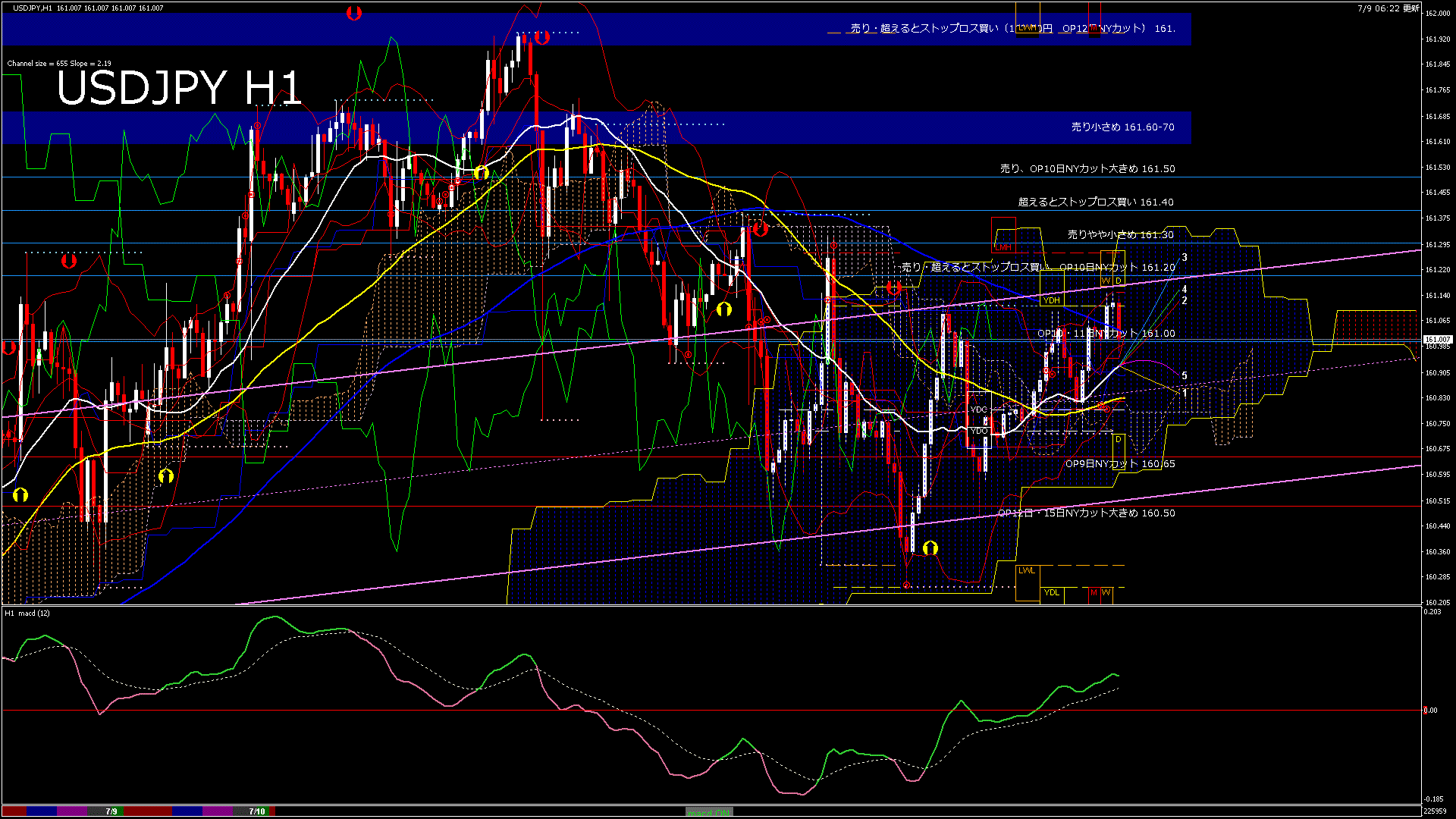The width and height of the screenshot is (1456, 819).
Task: Click 超えるとストップロス買い 161.40 label
Action: [x=1095, y=202]
